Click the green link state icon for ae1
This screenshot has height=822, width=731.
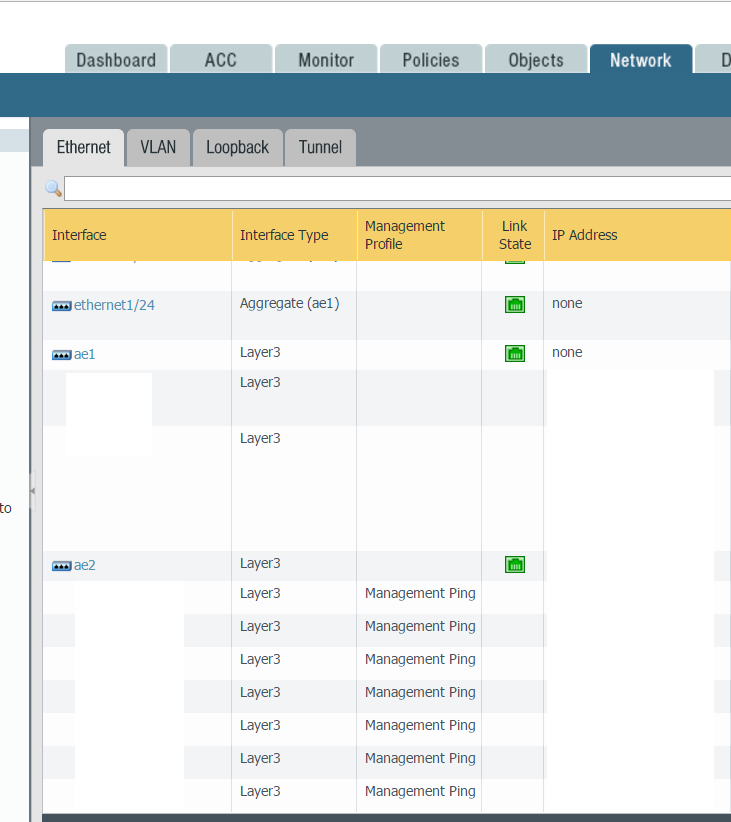(515, 353)
